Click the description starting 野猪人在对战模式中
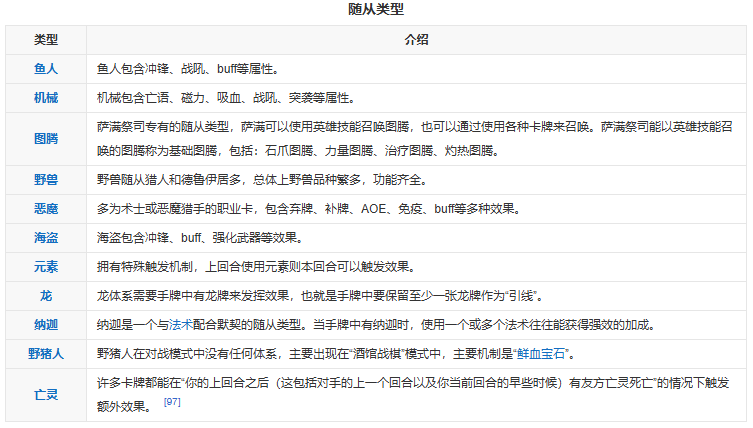This screenshot has width=753, height=428. coord(336,354)
